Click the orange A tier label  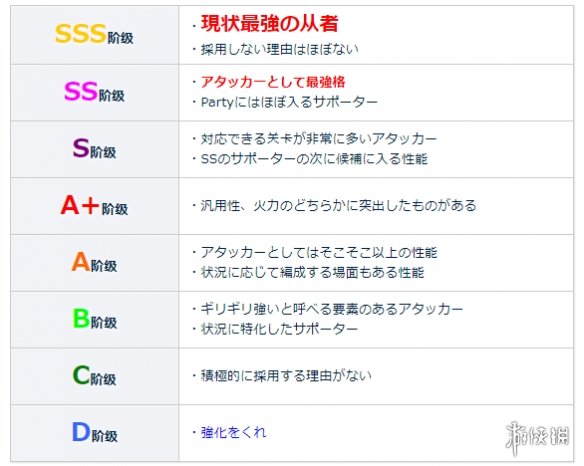point(94,262)
